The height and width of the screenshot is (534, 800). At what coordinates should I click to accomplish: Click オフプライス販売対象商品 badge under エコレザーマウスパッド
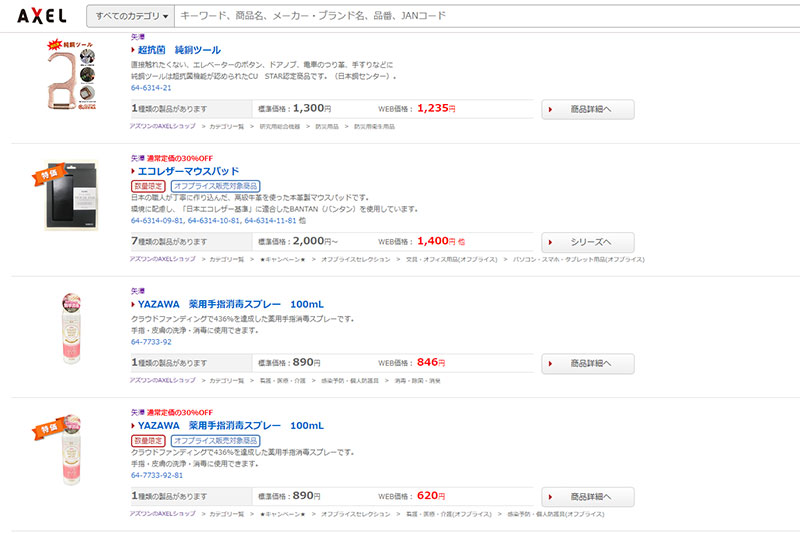pos(215,186)
